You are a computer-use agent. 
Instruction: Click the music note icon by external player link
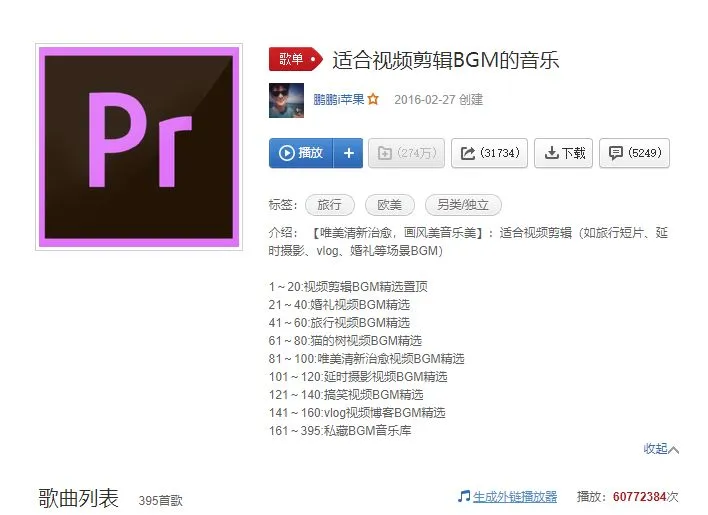pos(464,496)
